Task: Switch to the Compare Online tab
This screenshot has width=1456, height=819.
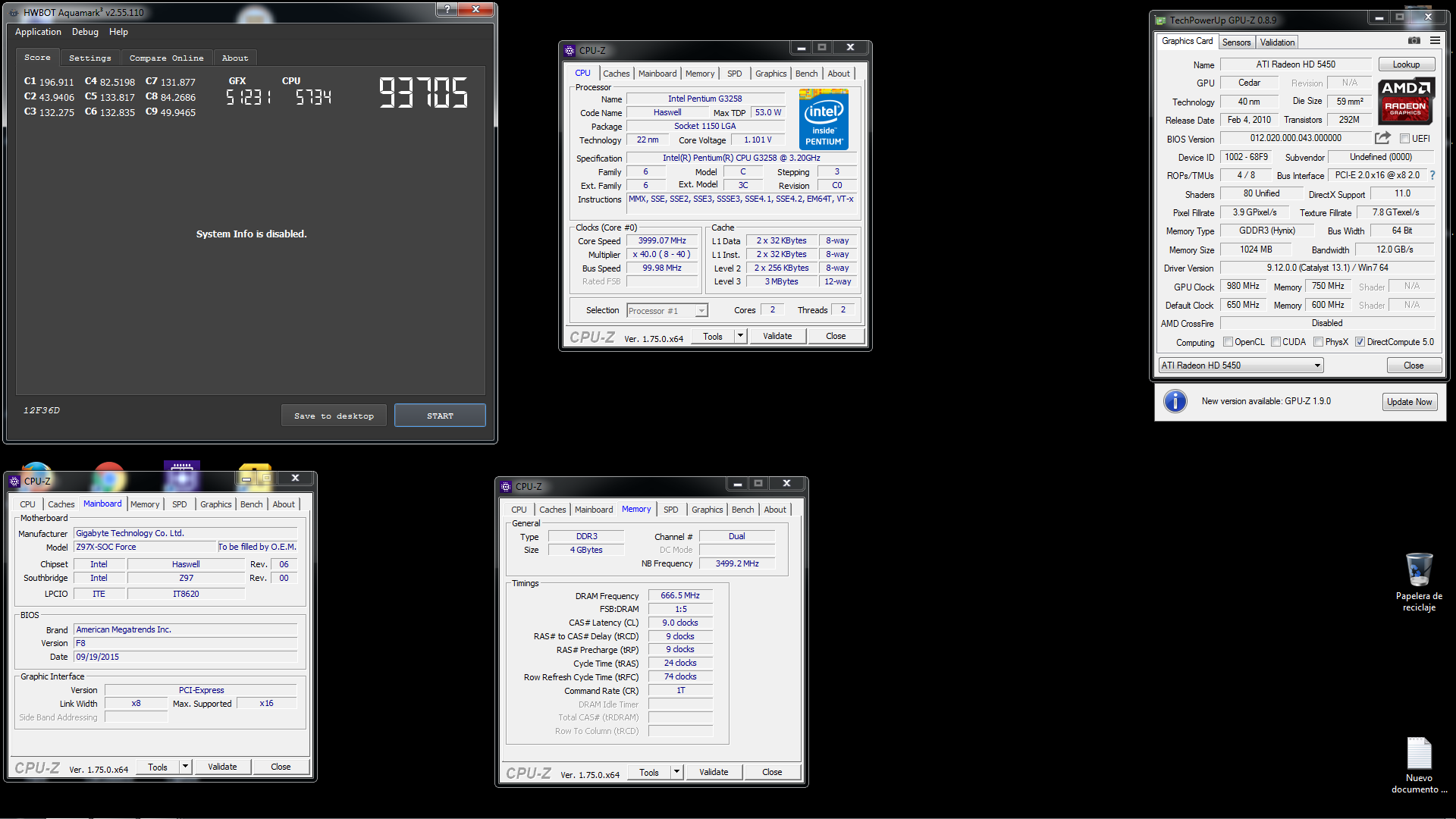Action: coord(166,58)
